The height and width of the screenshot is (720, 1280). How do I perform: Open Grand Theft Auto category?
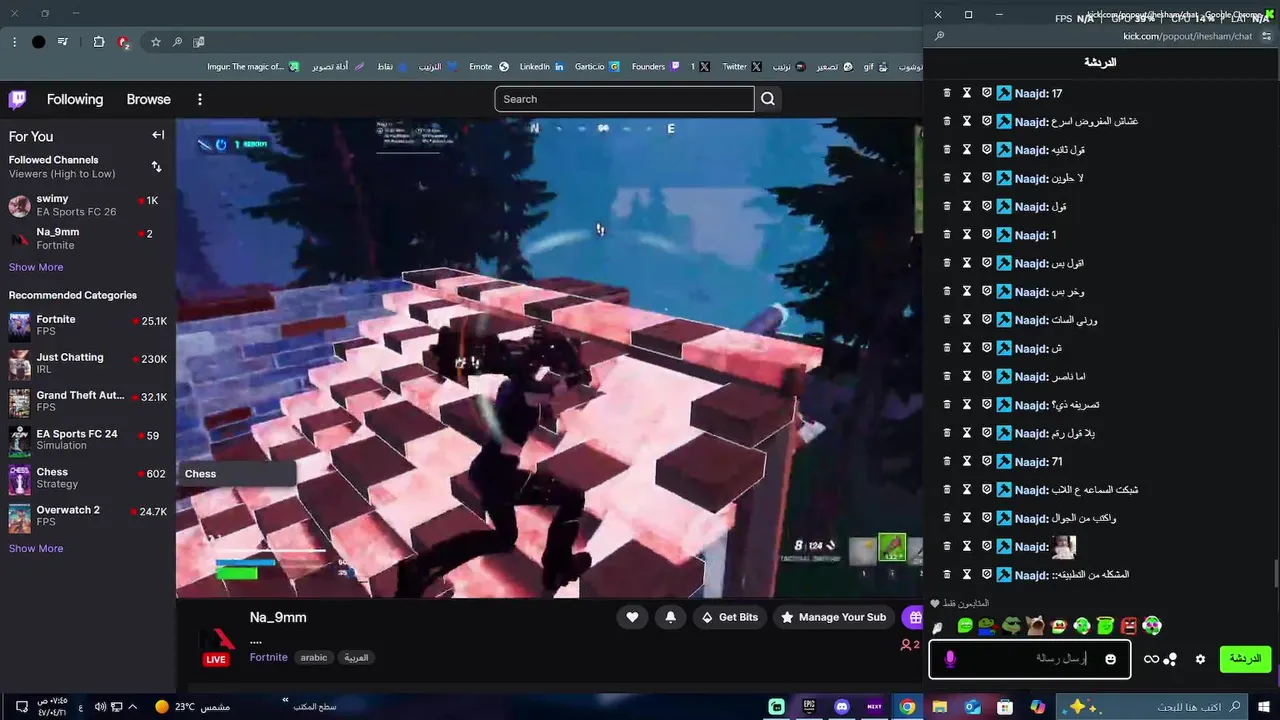click(x=88, y=402)
